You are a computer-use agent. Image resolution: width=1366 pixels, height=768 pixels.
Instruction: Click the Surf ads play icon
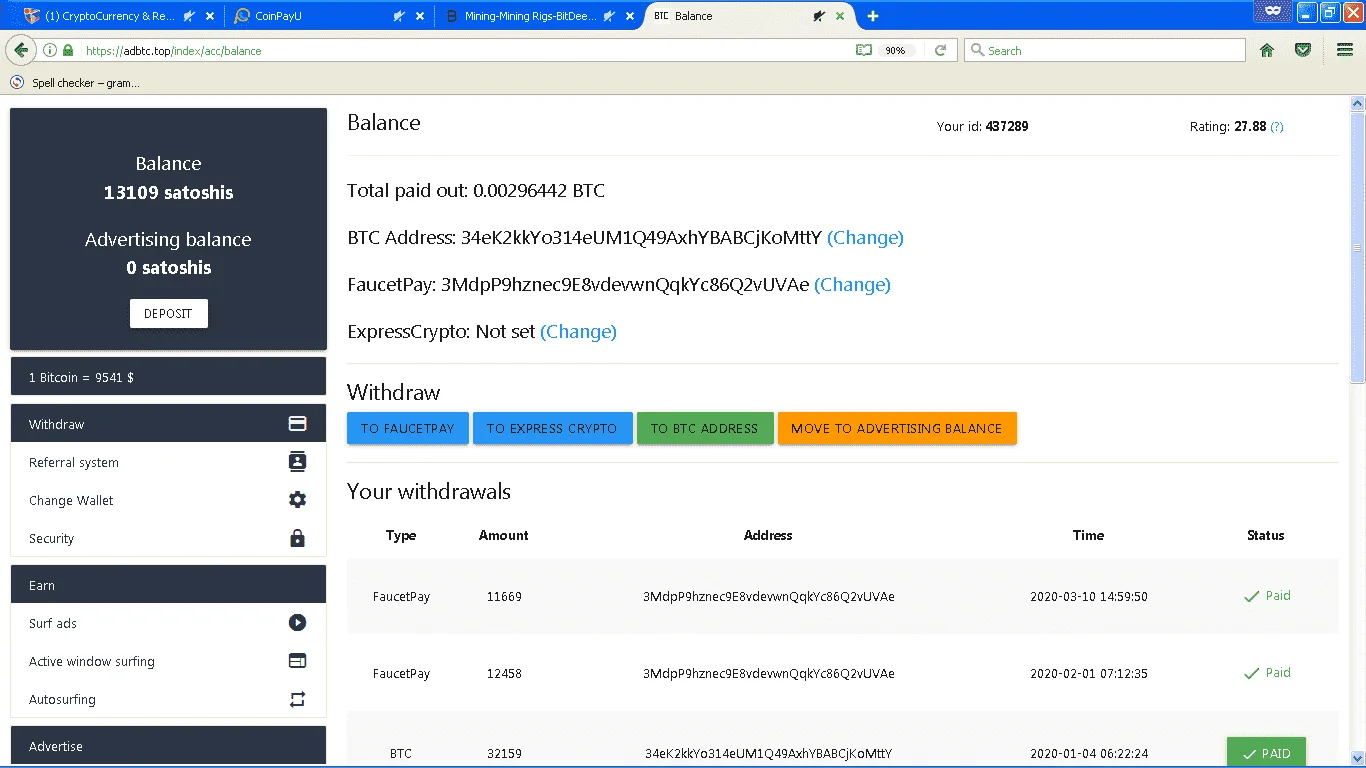[x=297, y=623]
